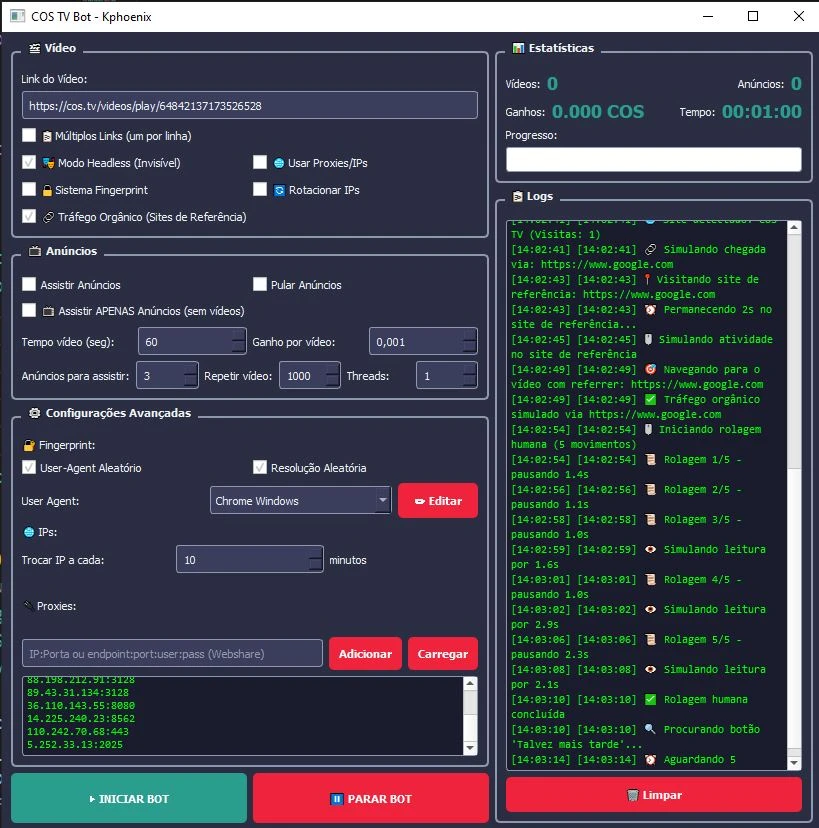
Task: Increase Tempo vídeo value with up arrow
Action: (238, 335)
